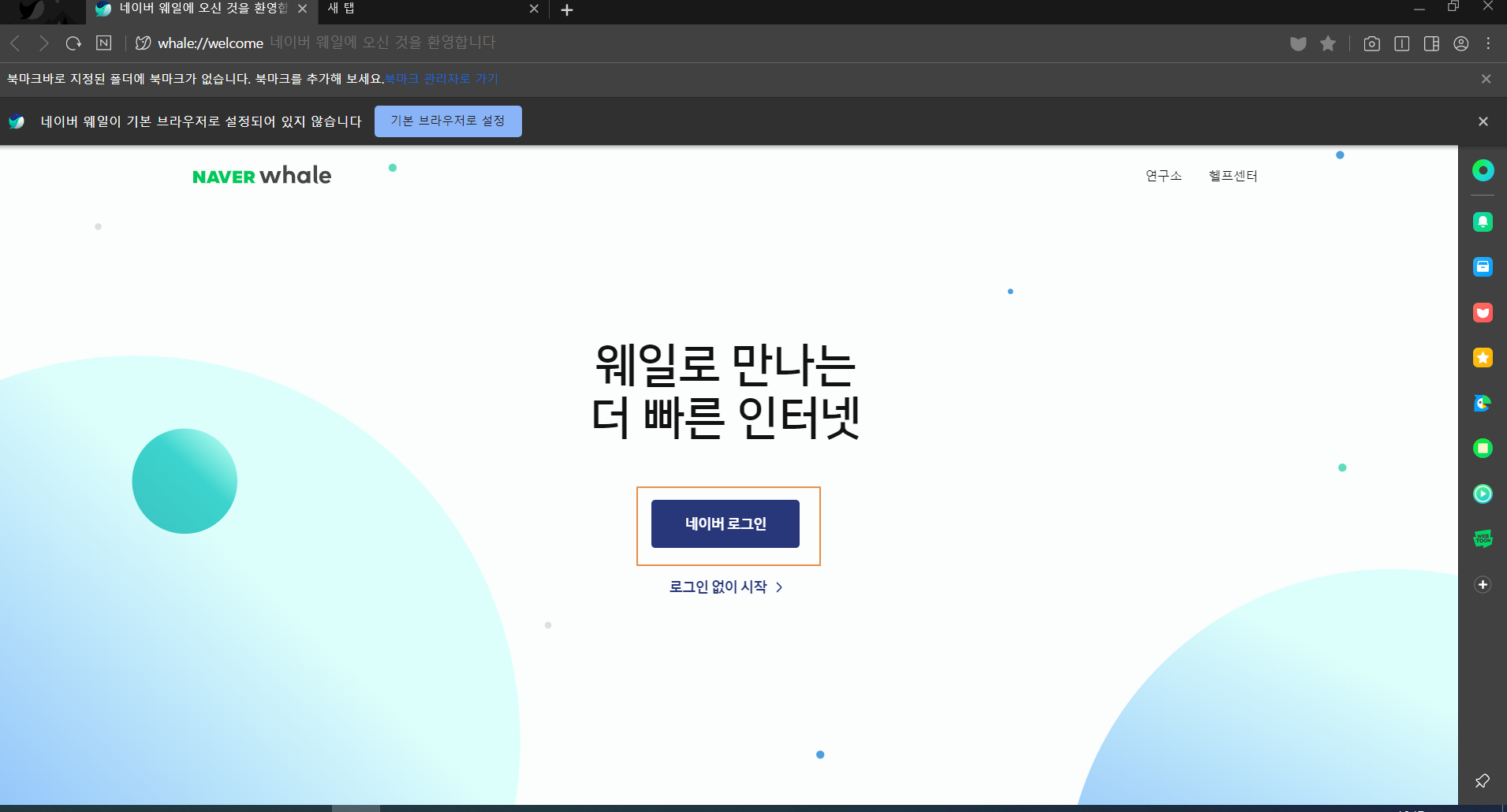Go back to previous page
Image resolution: width=1507 pixels, height=812 pixels.
[x=15, y=43]
